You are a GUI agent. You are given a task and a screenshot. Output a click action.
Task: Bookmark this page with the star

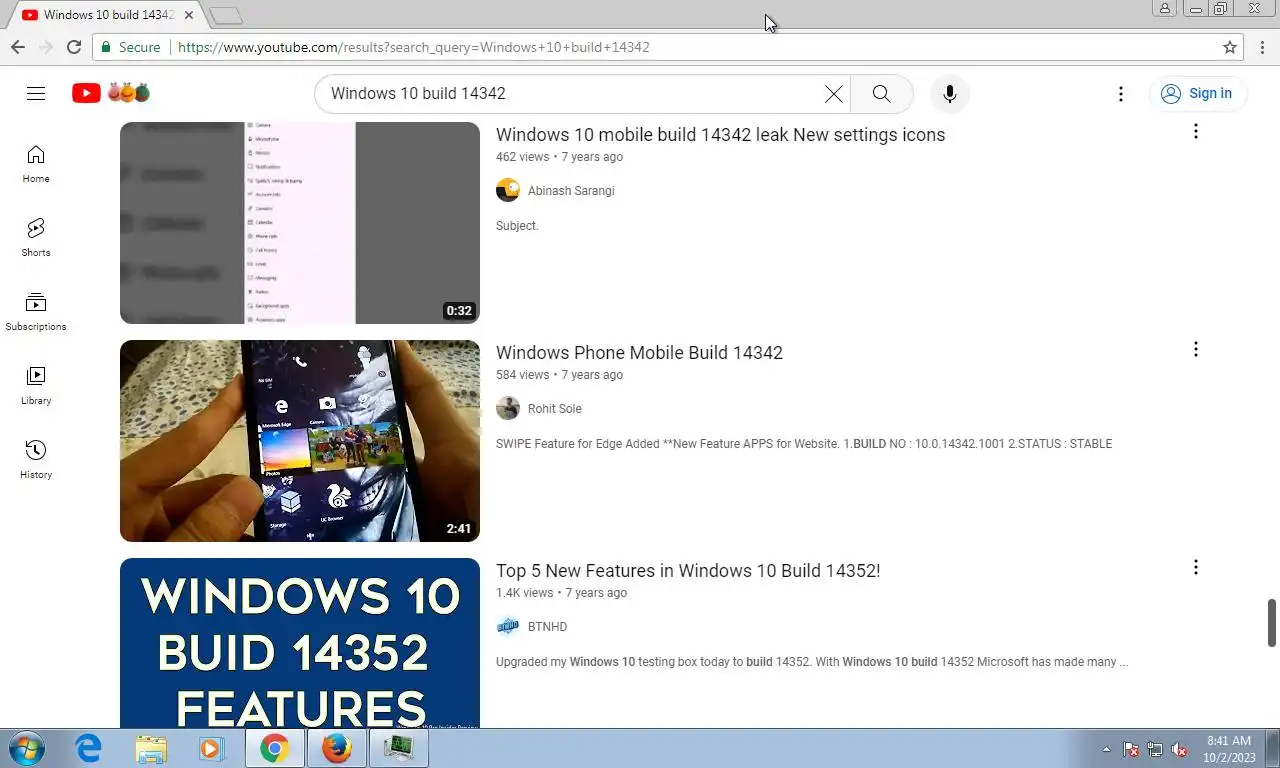(x=1230, y=47)
